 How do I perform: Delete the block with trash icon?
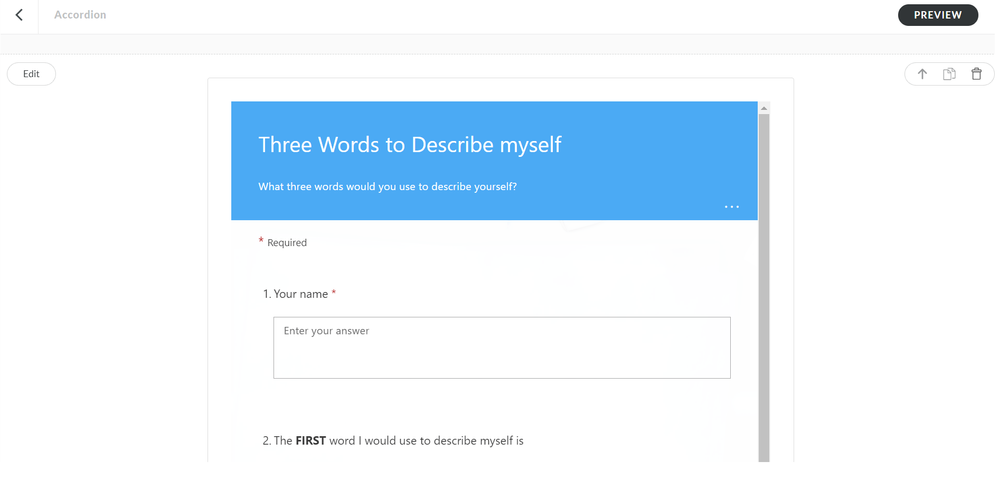[976, 74]
